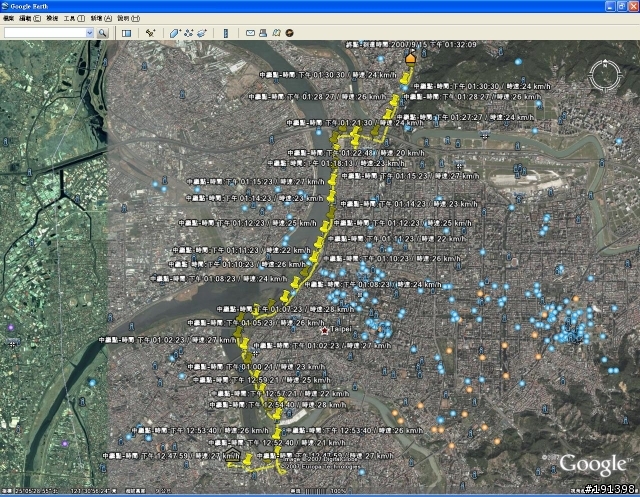Viewport: 640px width, 497px height.
Task: Click the compass N ring navigation control
Action: pyautogui.click(x=605, y=75)
